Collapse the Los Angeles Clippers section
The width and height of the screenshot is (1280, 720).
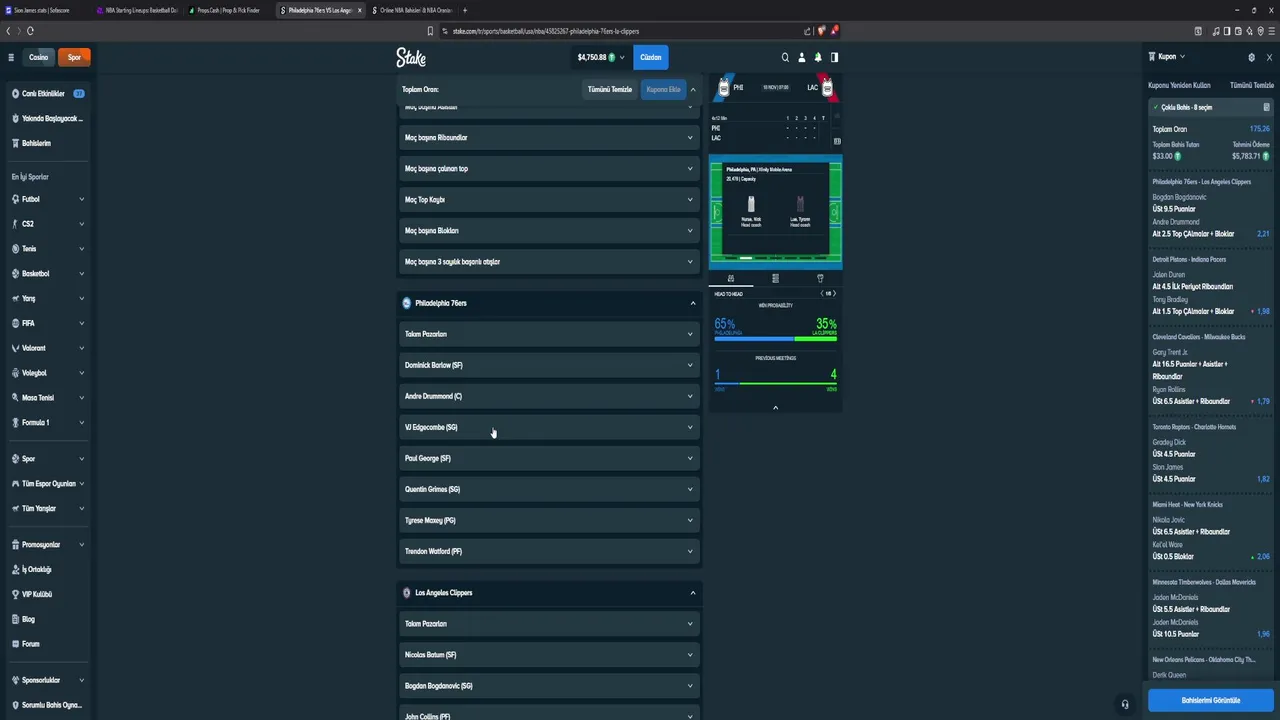[x=549, y=592]
